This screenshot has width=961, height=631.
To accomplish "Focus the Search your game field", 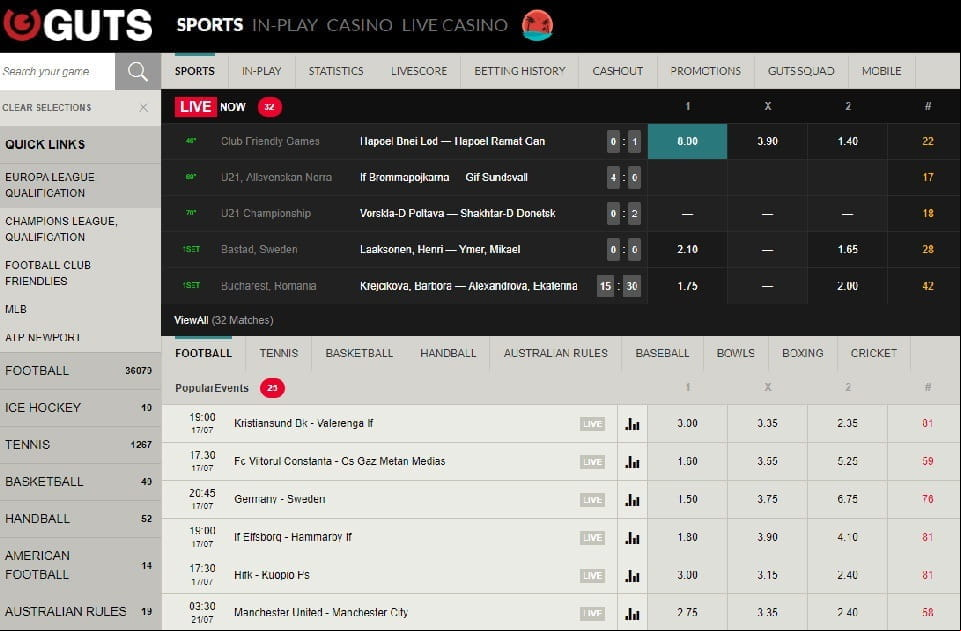I will 58,71.
